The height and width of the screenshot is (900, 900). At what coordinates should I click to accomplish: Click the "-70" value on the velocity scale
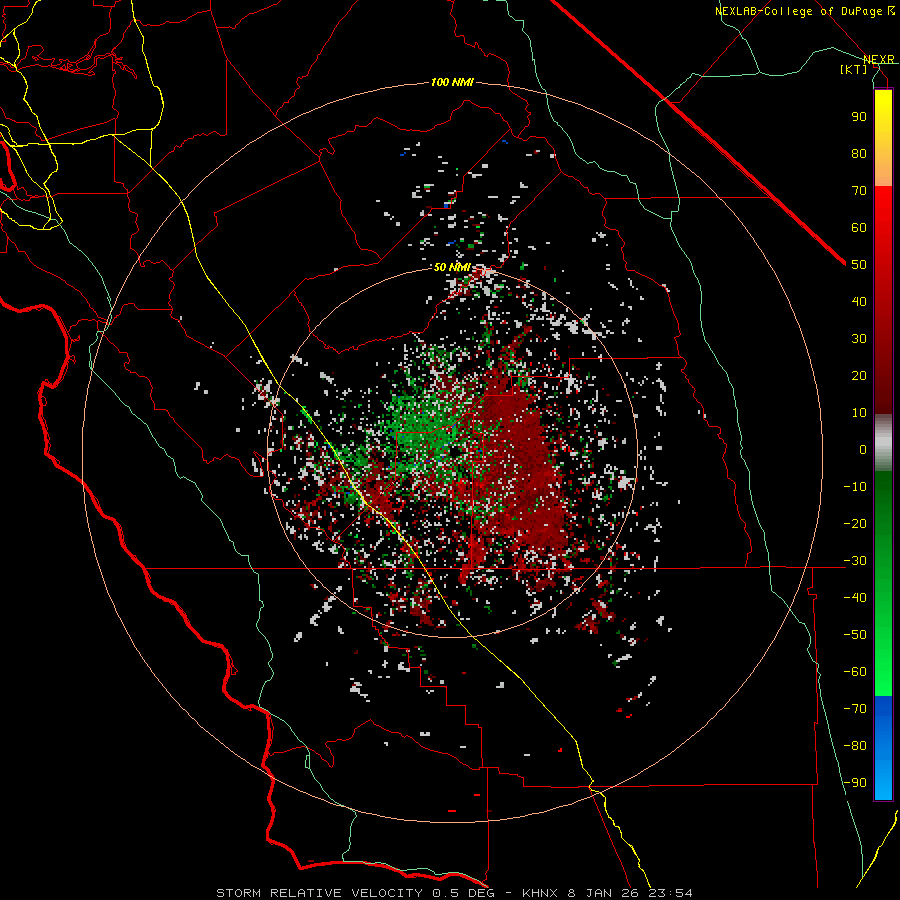coord(855,708)
